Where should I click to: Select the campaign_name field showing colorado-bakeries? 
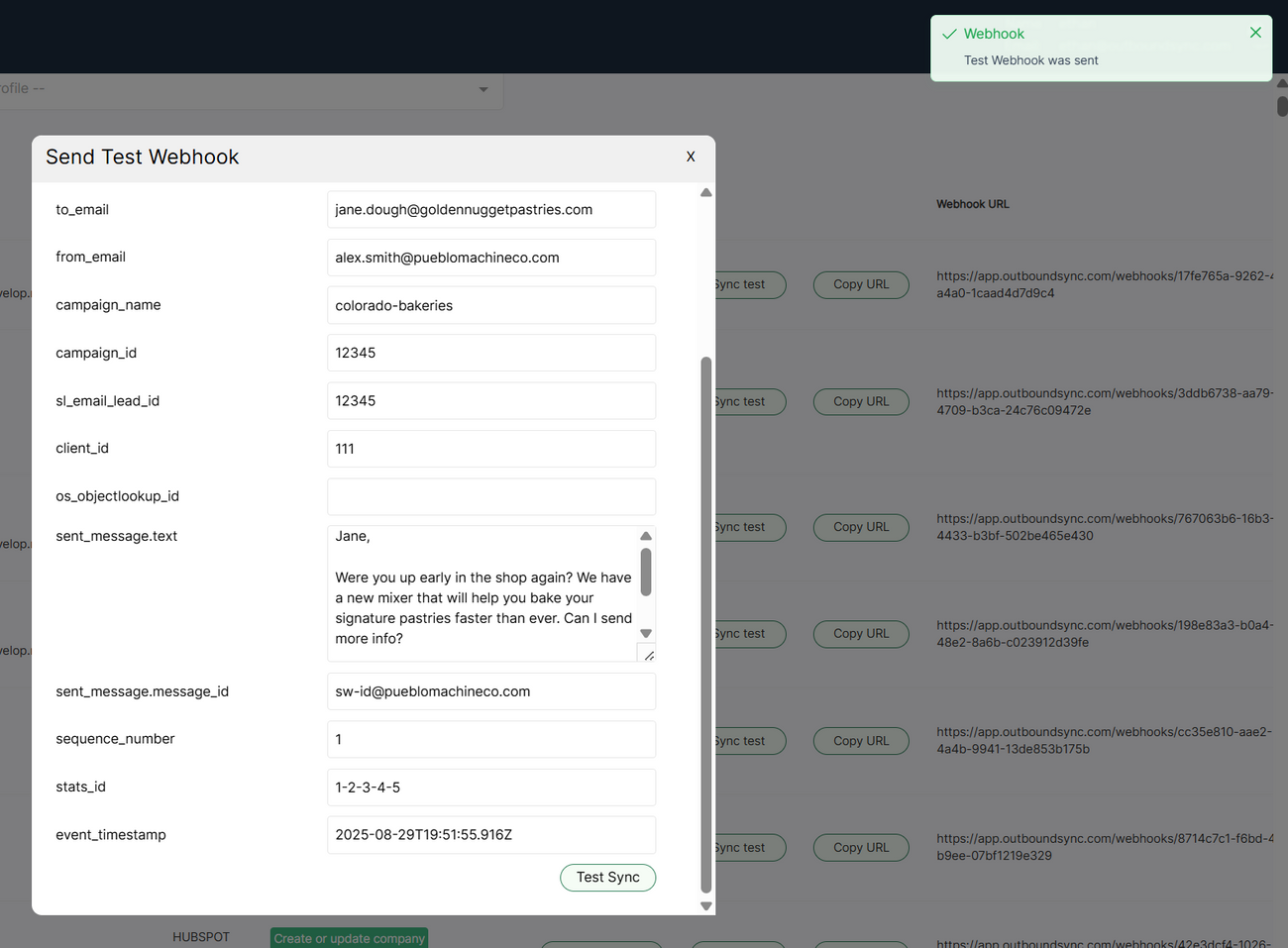(490, 305)
